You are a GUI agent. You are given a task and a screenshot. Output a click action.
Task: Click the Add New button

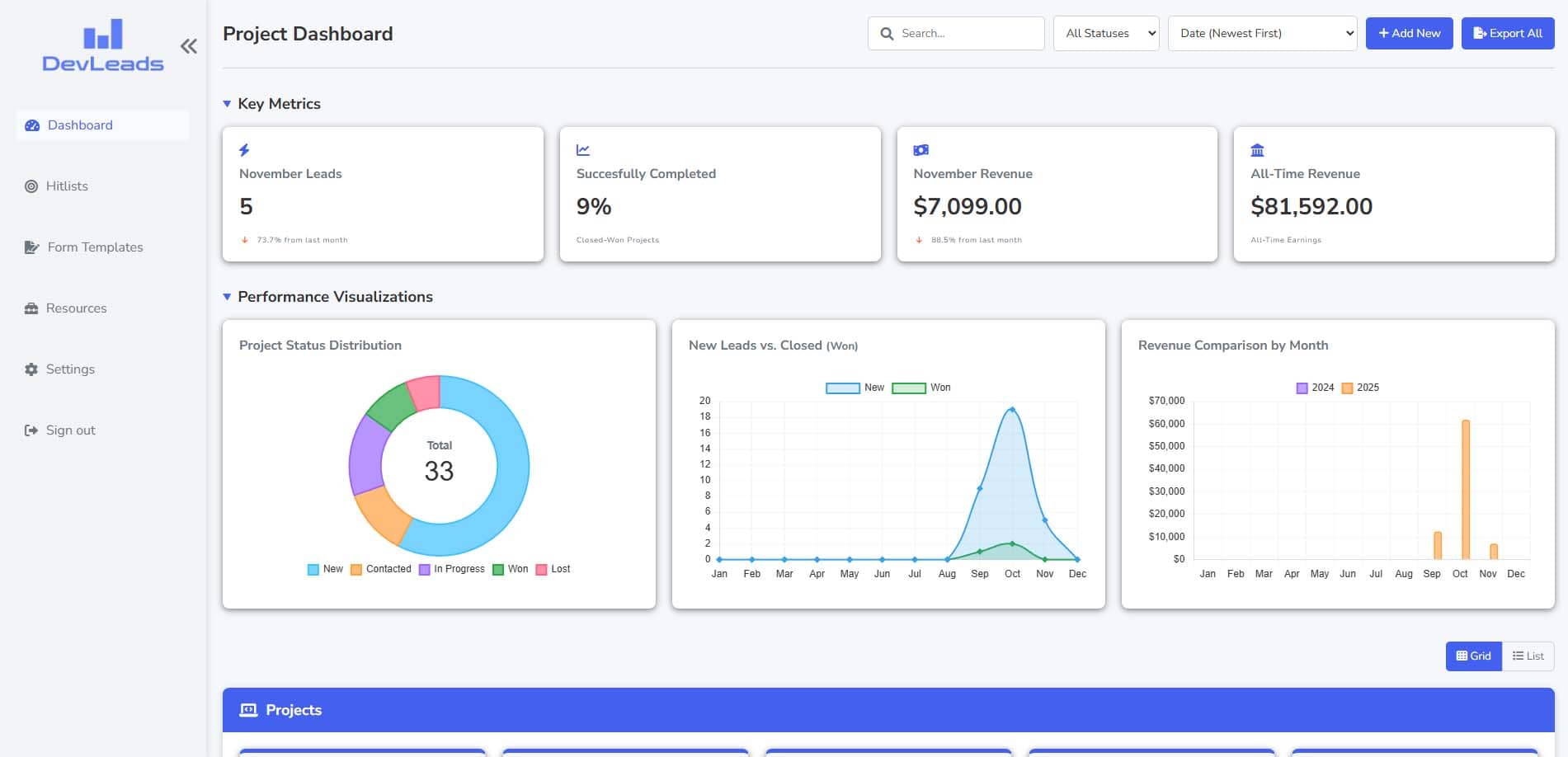pos(1410,34)
